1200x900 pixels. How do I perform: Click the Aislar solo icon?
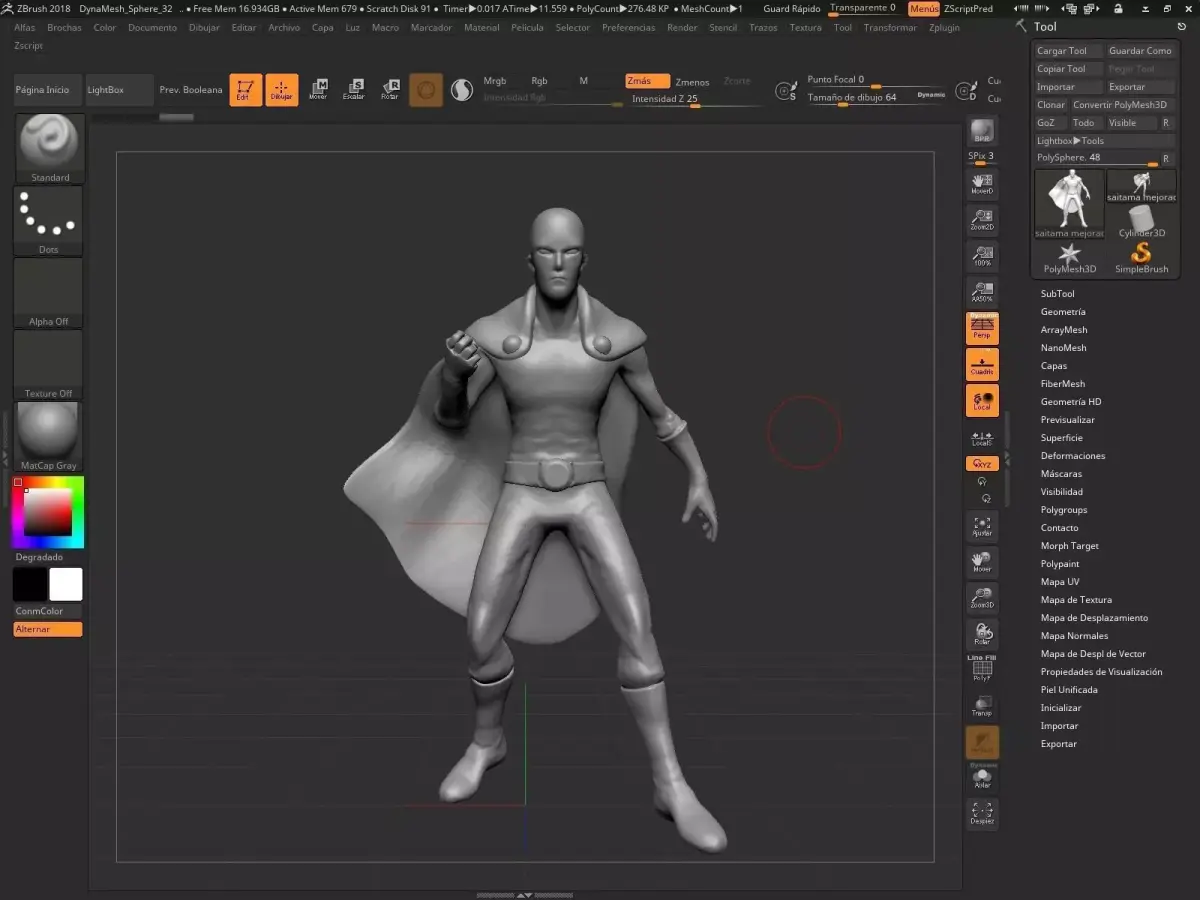click(x=982, y=778)
